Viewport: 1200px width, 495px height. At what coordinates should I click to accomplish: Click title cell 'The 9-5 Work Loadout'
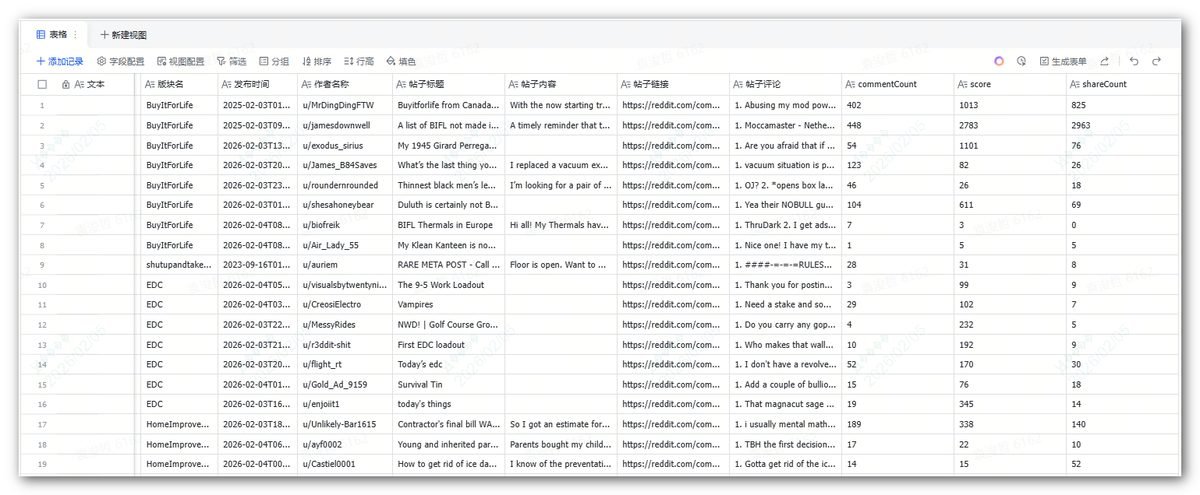(449, 285)
